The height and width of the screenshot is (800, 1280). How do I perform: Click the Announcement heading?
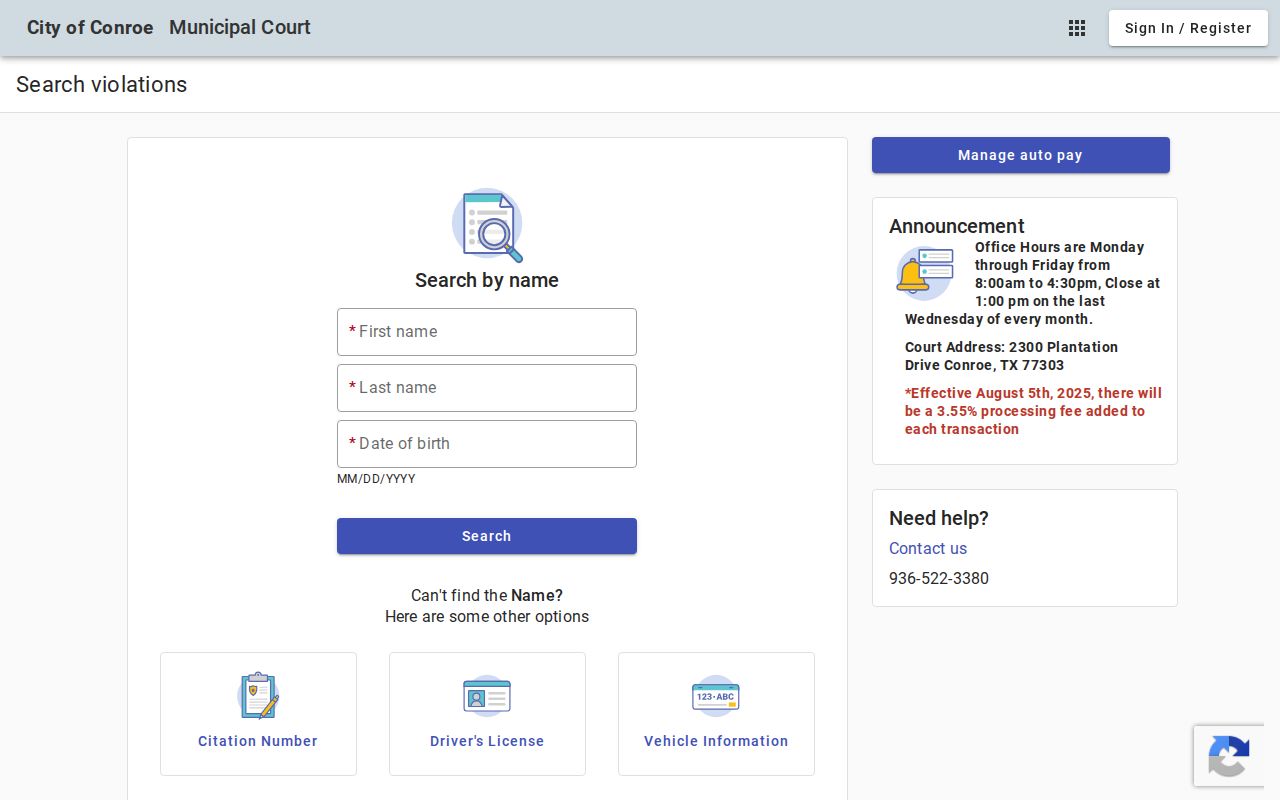pos(957,226)
